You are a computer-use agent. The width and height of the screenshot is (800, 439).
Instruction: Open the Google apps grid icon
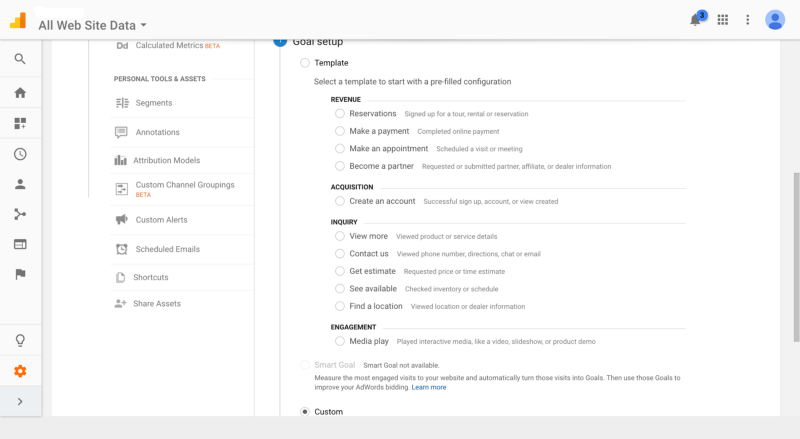723,20
